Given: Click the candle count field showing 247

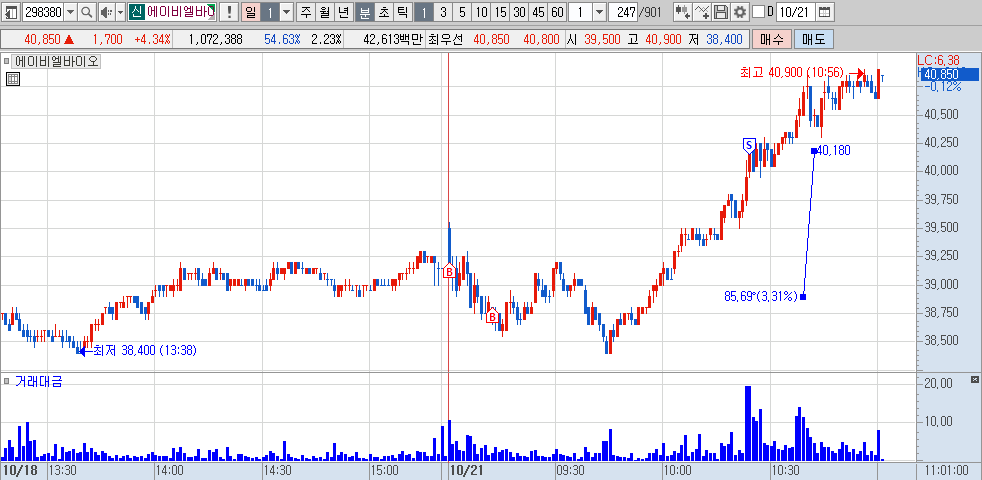Looking at the screenshot, I should tap(624, 12).
